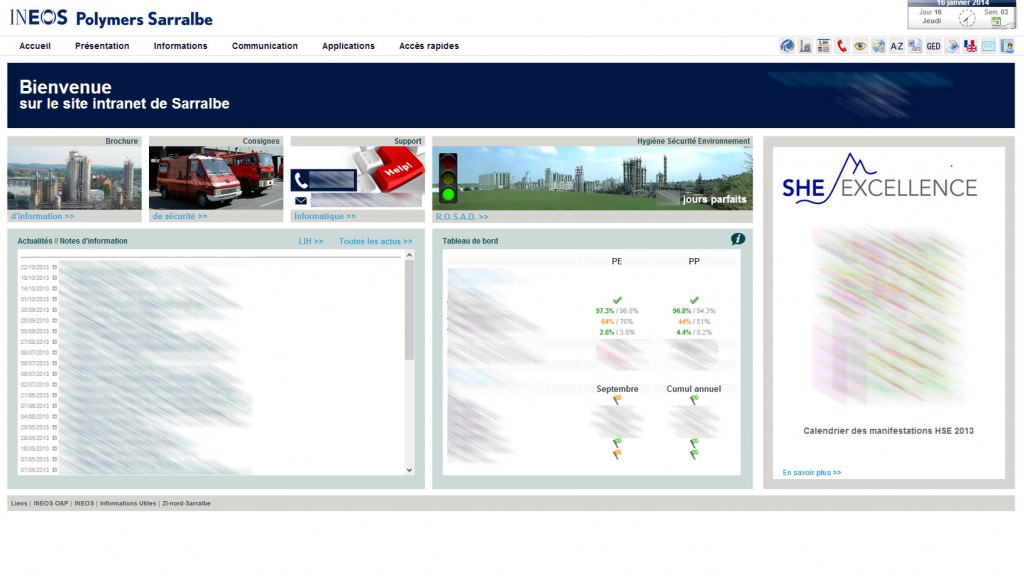Screen dimensions: 1024x582
Task: Click the PE value 97.3% / 96.0%
Action: 617,311
